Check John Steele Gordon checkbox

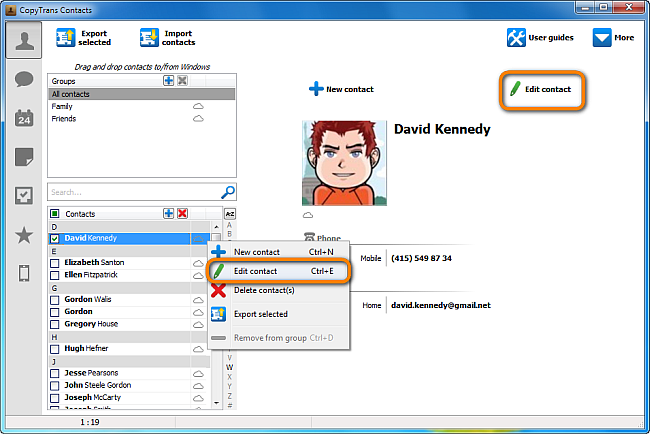coord(54,386)
